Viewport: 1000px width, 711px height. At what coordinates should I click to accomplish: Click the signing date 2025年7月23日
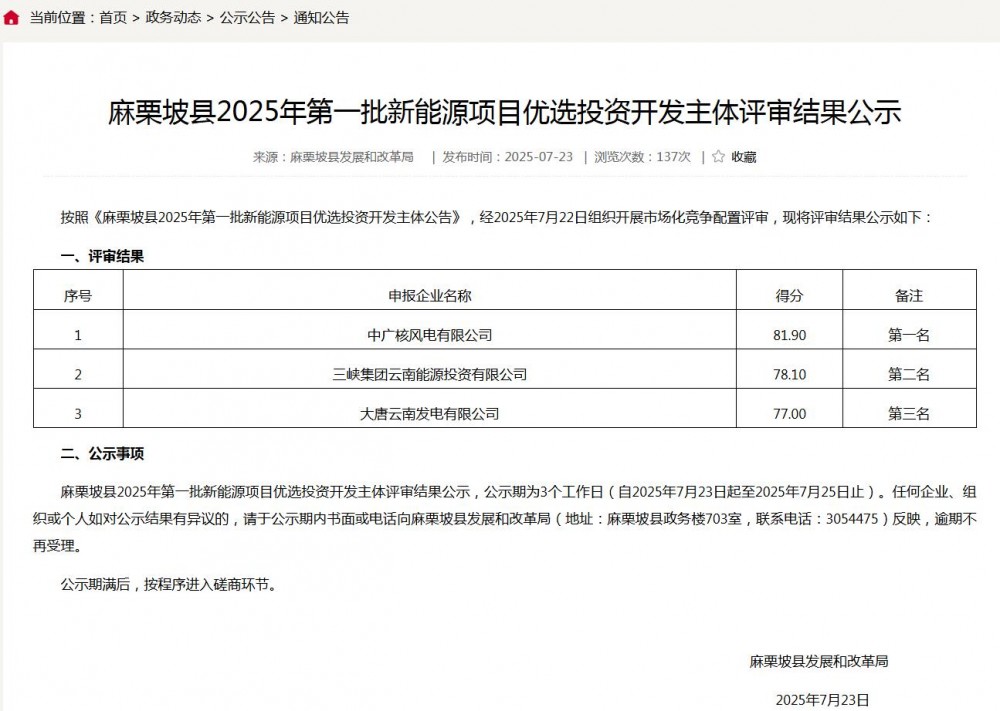click(x=822, y=700)
